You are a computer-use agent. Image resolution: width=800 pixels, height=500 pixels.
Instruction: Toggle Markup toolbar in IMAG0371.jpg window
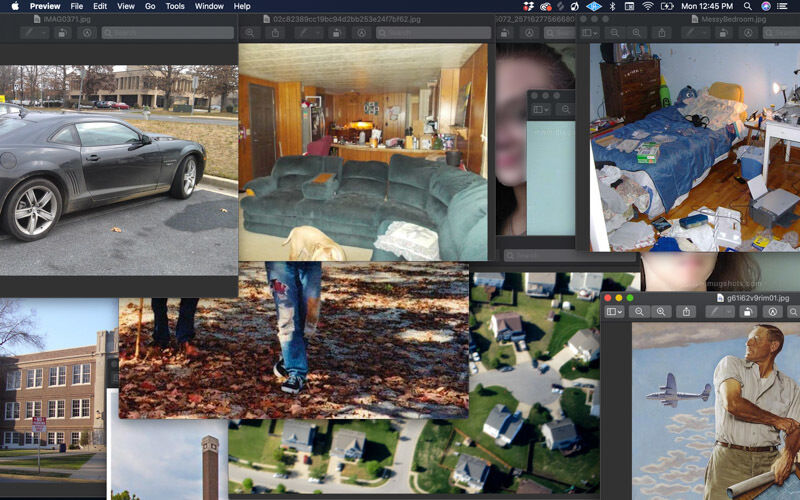pos(86,33)
